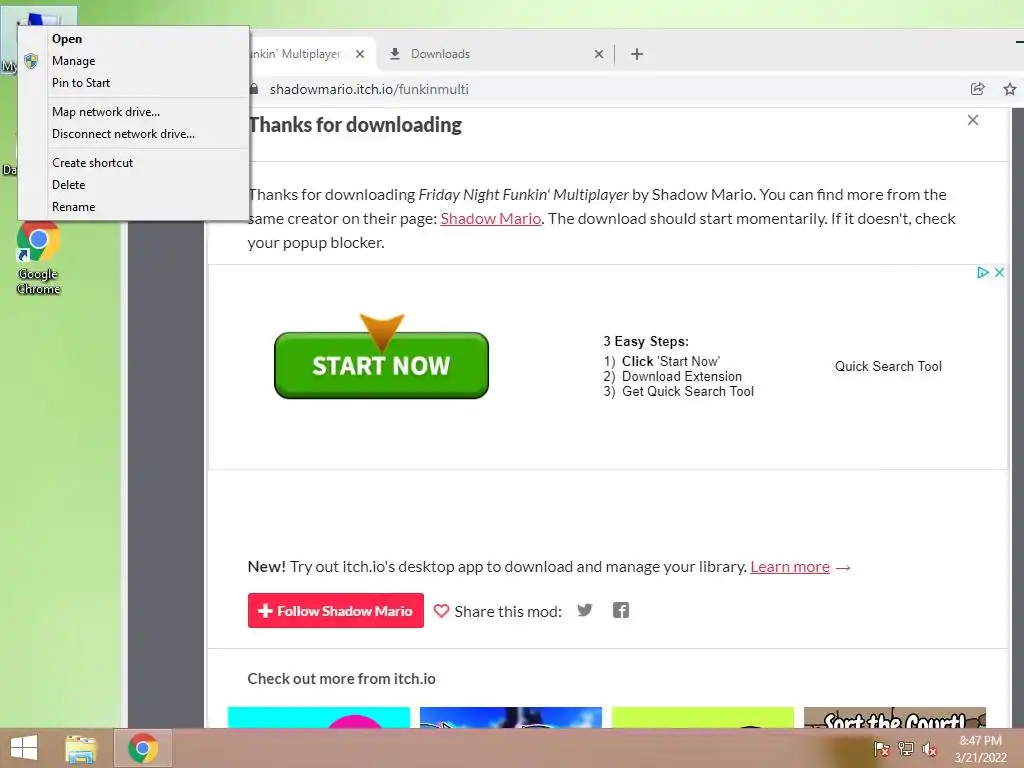Click the lock icon in address bar
1024x768 pixels.
[x=254, y=89]
